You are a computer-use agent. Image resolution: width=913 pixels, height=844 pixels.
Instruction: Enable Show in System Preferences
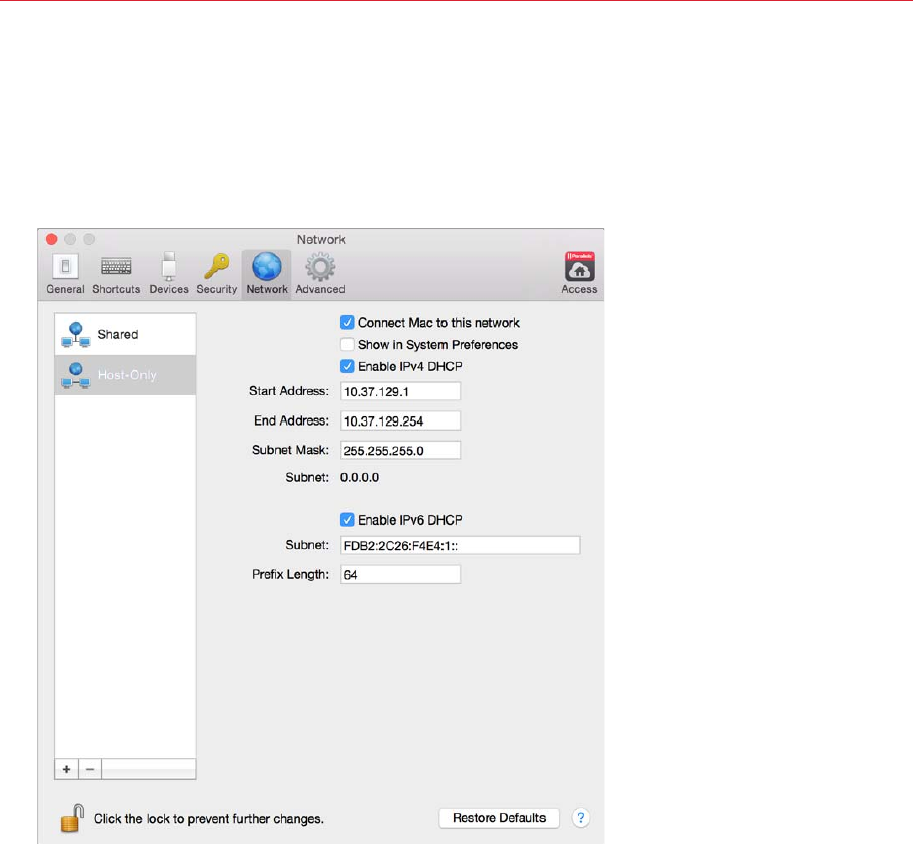click(347, 344)
